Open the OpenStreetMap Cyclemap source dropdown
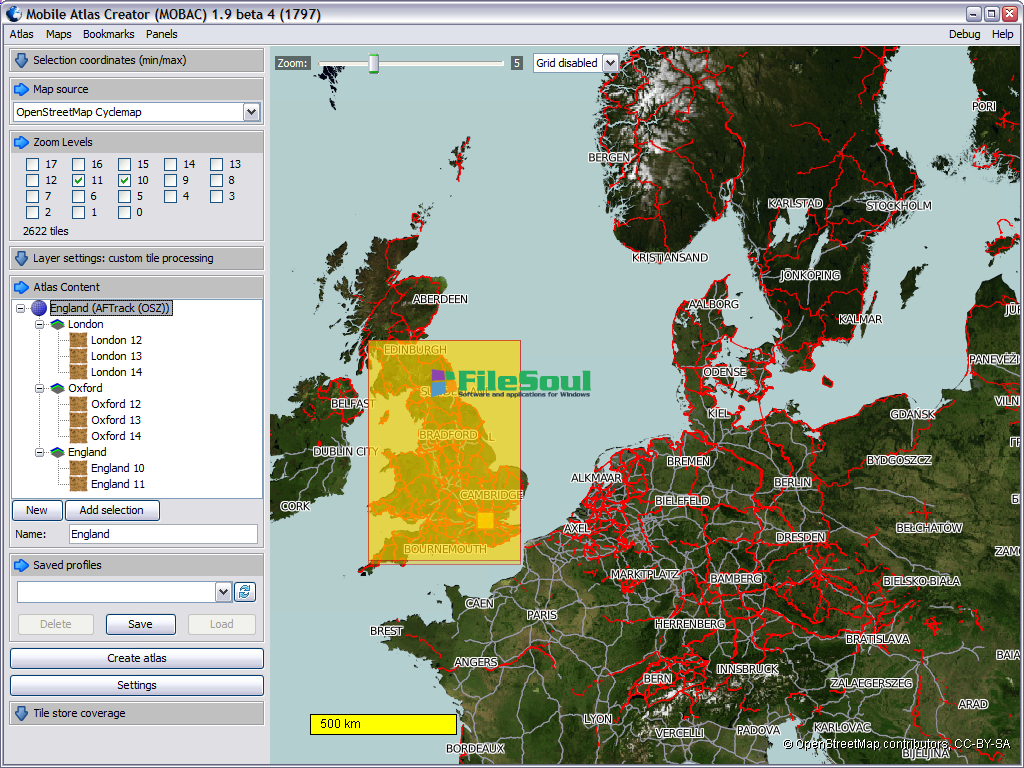Screen dimensions: 1024x768 251,112
